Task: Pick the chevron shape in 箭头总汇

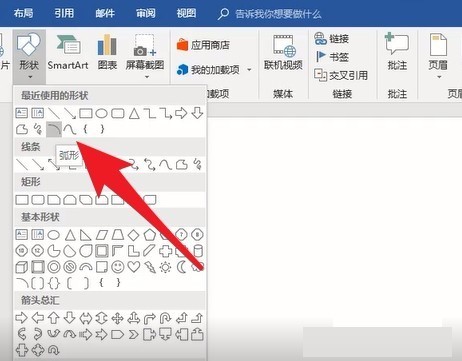Action: click(x=134, y=334)
